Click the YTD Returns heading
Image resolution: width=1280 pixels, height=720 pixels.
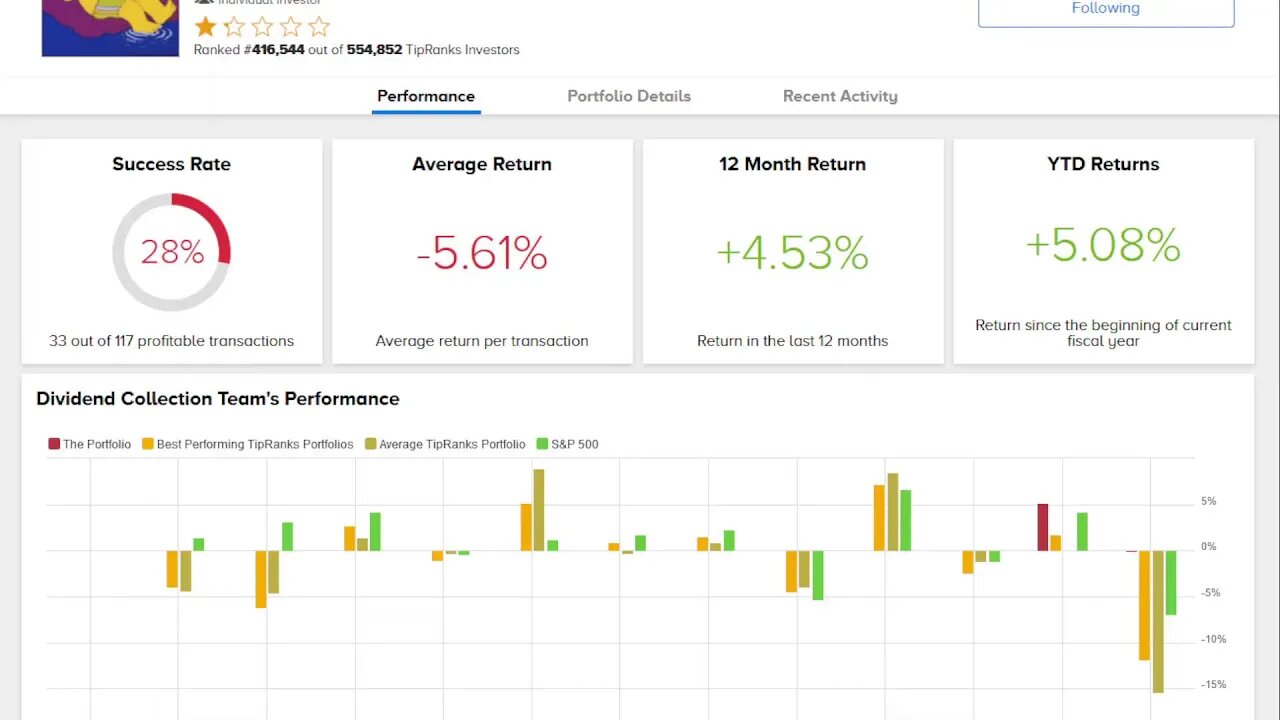coord(1103,164)
